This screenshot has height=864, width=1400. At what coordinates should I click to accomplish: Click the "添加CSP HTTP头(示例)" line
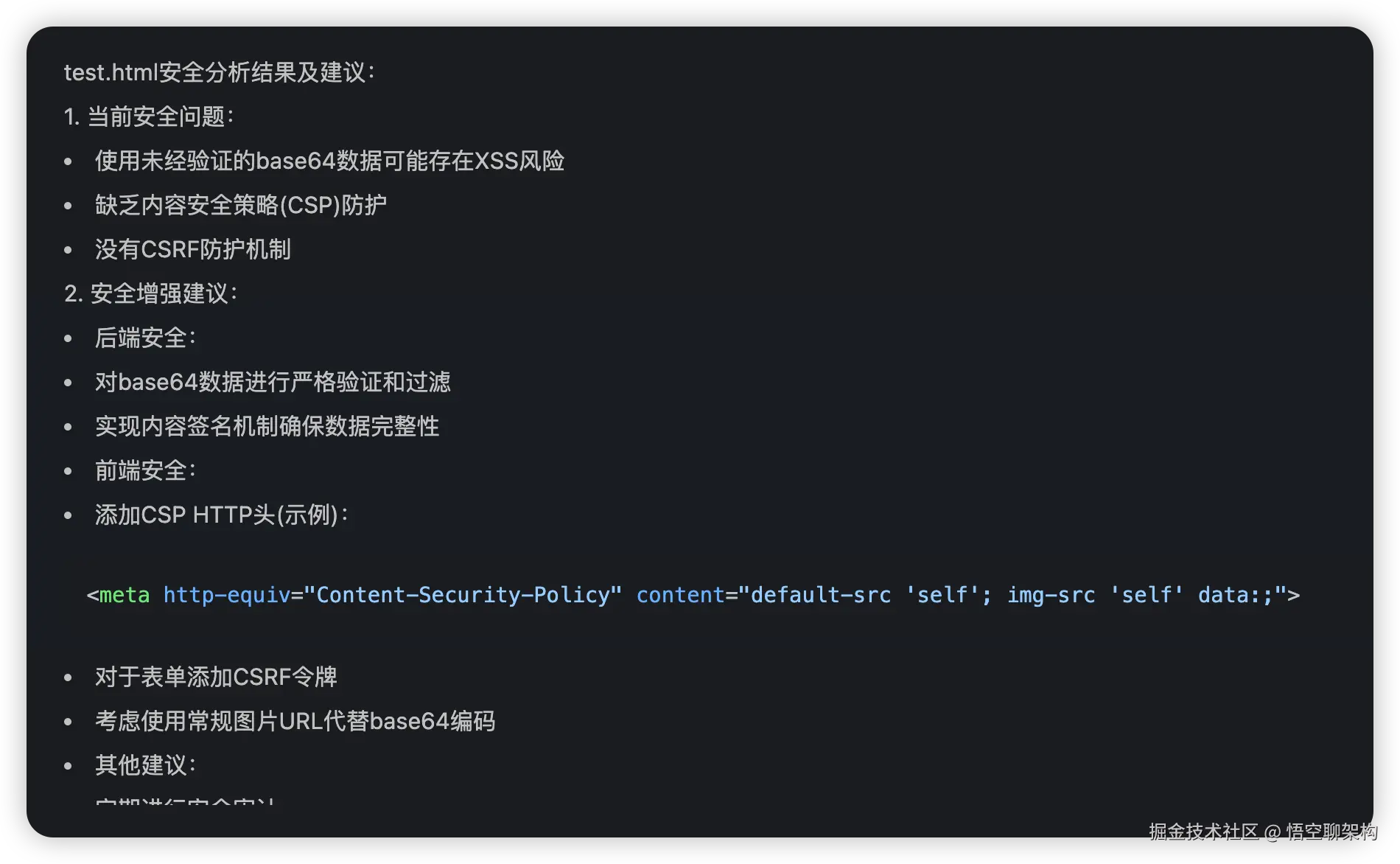tap(221, 515)
